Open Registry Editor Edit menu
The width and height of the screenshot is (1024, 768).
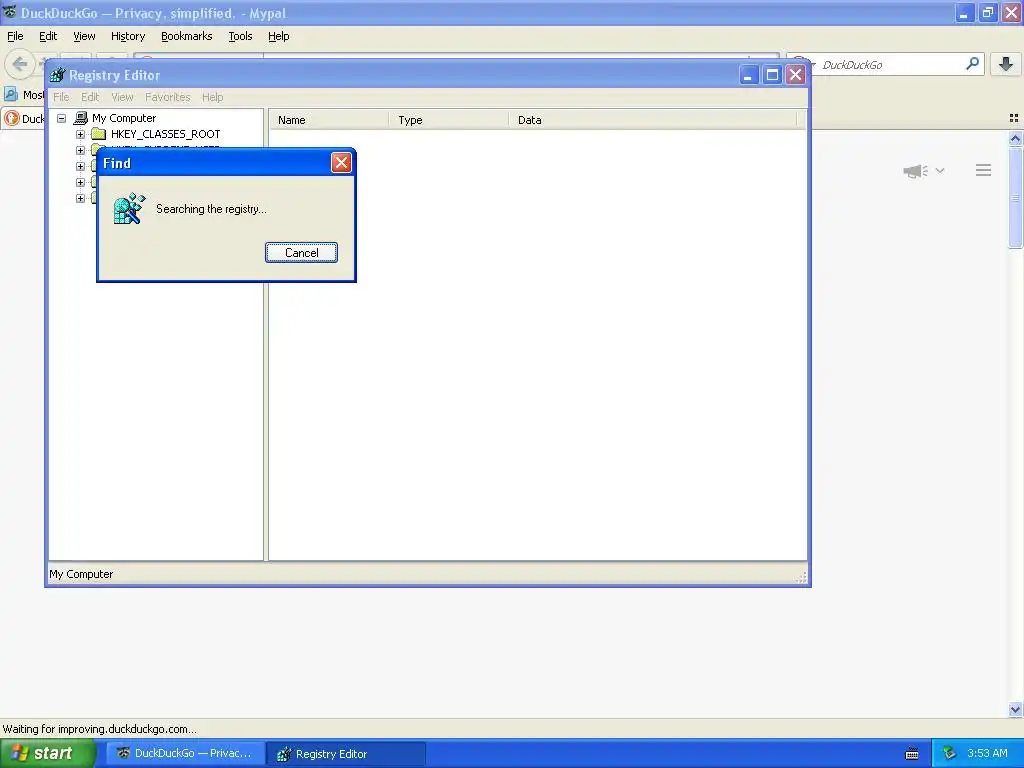click(90, 97)
